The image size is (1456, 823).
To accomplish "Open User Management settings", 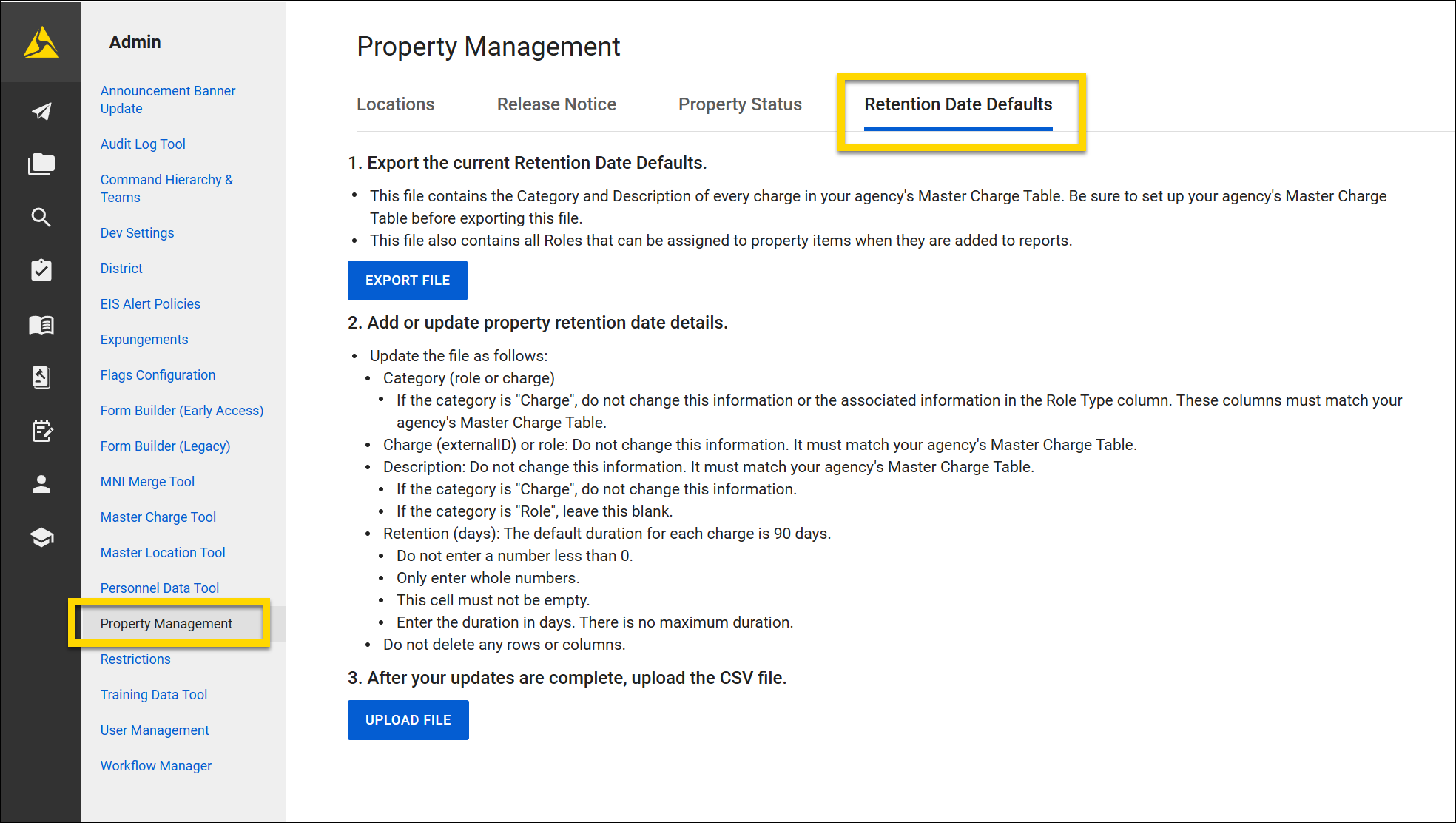I will coord(154,730).
